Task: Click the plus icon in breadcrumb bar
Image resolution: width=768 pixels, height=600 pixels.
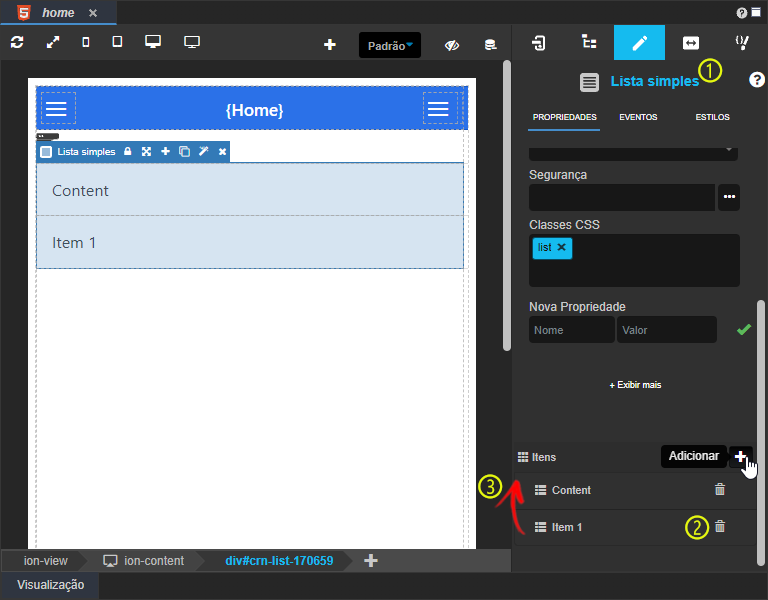Action: tap(371, 560)
